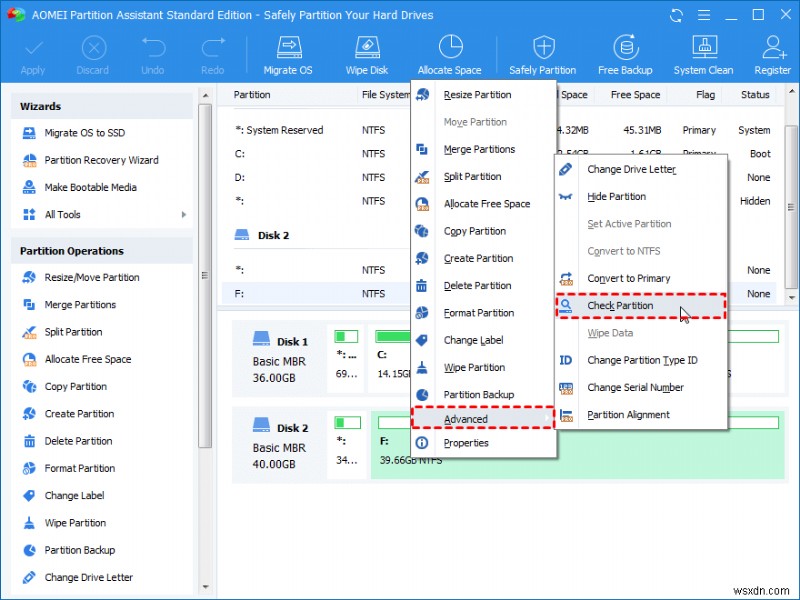The width and height of the screenshot is (800, 600).
Task: Expand the Advanced submenu in the context menu
Action: point(465,418)
